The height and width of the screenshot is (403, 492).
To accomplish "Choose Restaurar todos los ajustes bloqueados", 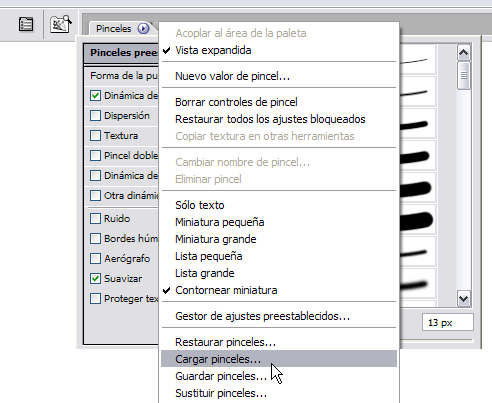I will click(279, 119).
